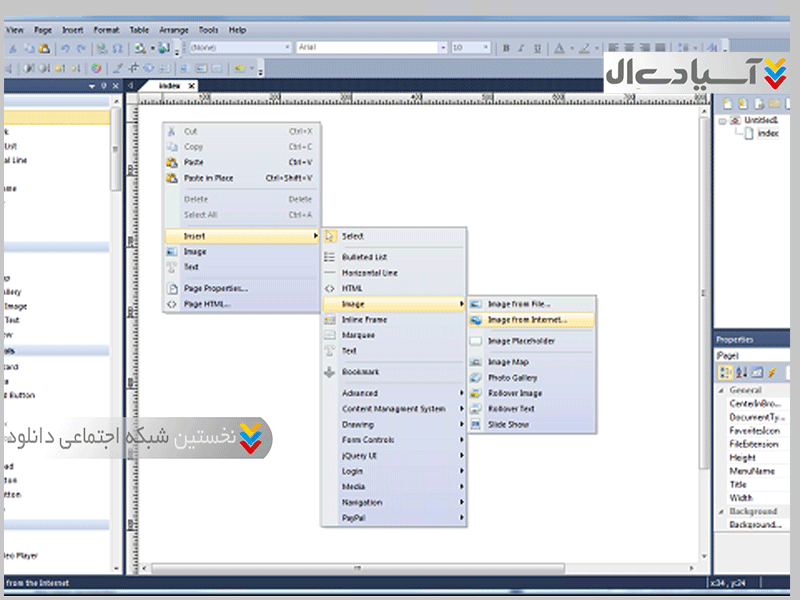800x600 pixels.
Task: Click the Undo toolbar icon
Action: click(65, 48)
